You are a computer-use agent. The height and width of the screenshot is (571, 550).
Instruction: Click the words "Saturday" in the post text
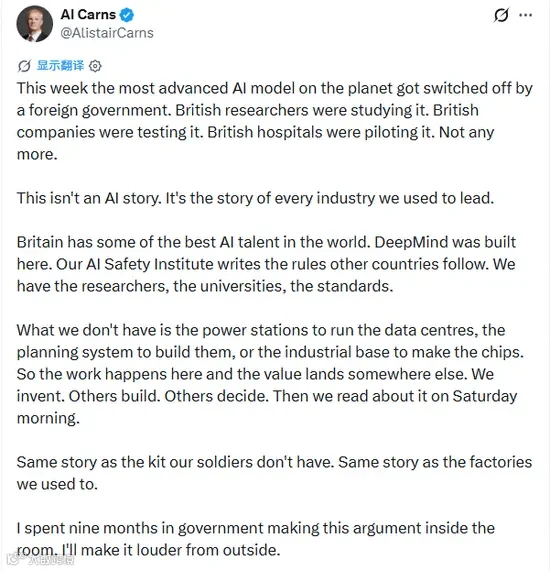pyautogui.click(x=485, y=396)
